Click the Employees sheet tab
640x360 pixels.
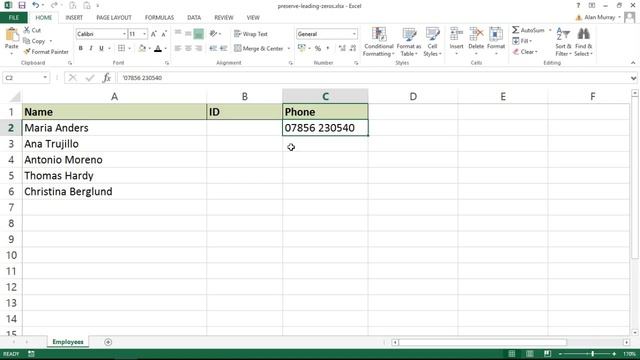[68, 342]
